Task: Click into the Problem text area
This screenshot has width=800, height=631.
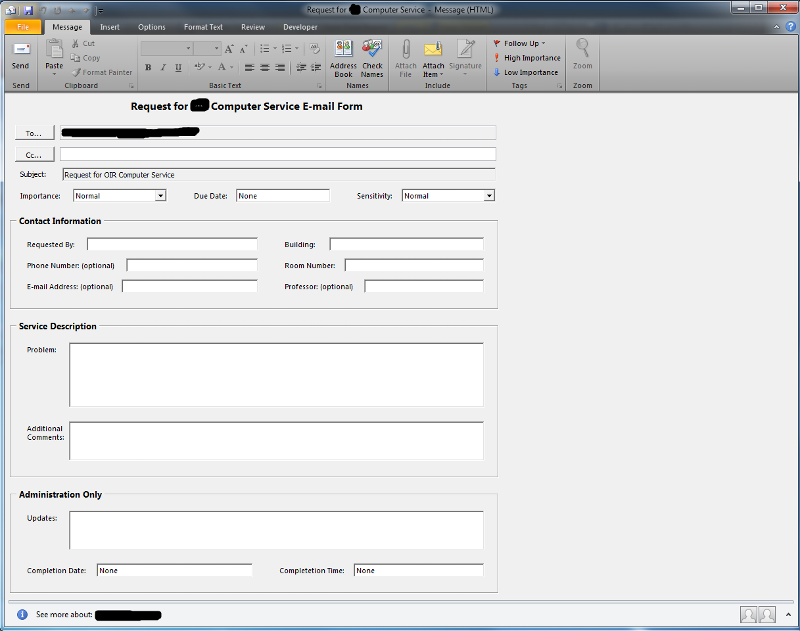Action: pos(276,374)
